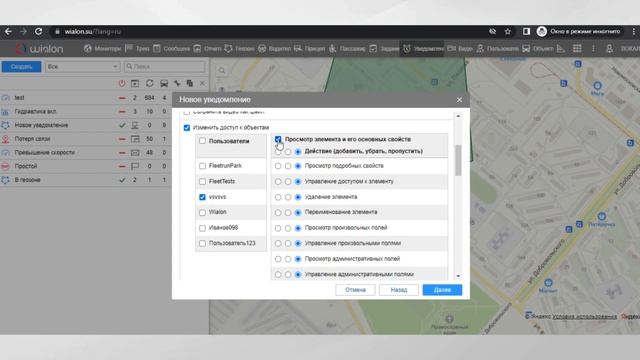
Task: Reload the page with refresh icon
Action: (38, 31)
